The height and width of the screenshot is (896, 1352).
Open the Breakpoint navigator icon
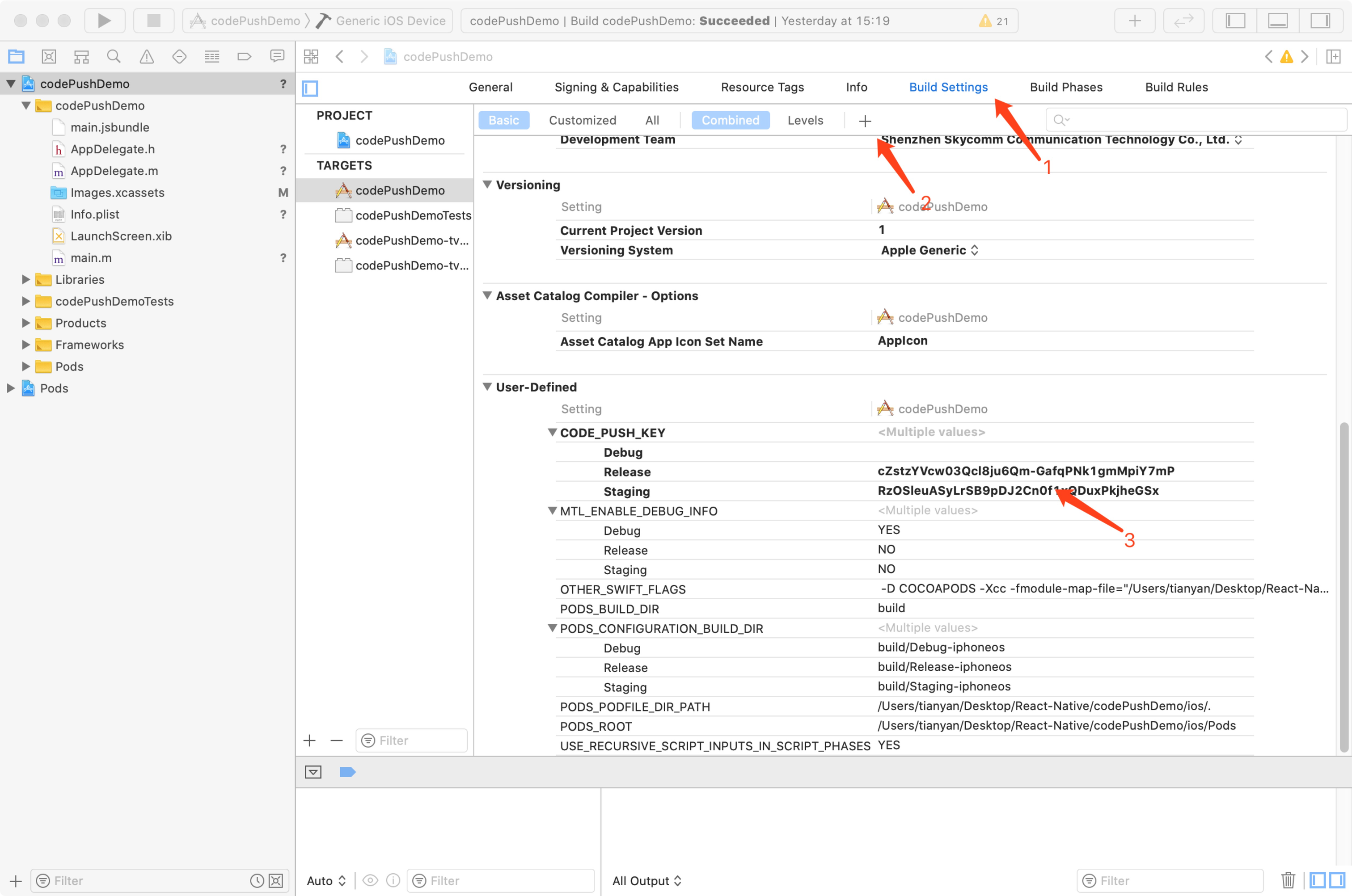tap(244, 57)
